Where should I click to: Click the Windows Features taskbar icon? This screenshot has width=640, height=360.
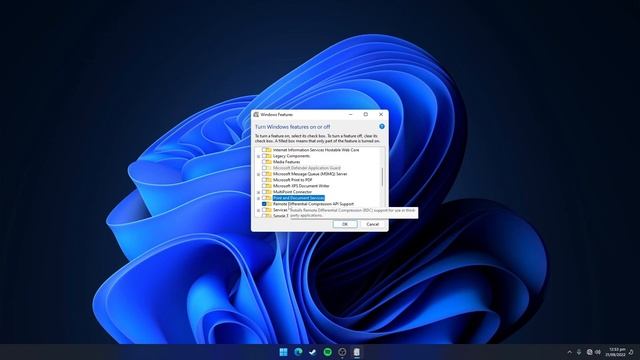click(357, 352)
